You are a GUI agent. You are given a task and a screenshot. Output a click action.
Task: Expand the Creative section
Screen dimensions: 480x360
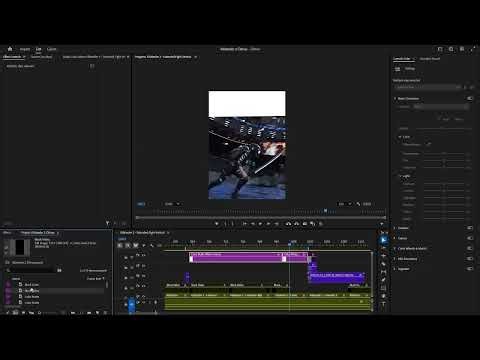(395, 228)
